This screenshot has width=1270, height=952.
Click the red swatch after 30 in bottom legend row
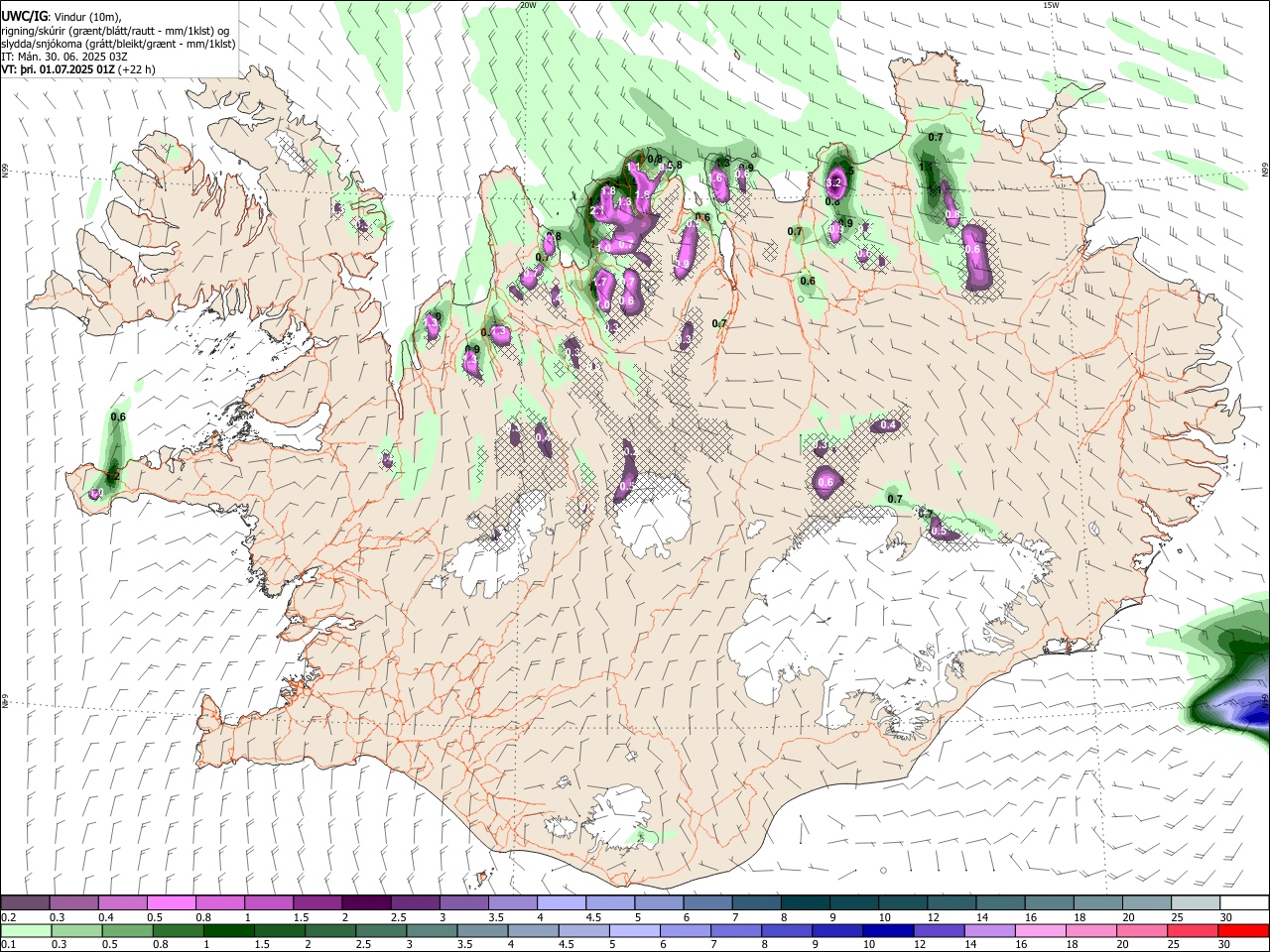(1244, 931)
